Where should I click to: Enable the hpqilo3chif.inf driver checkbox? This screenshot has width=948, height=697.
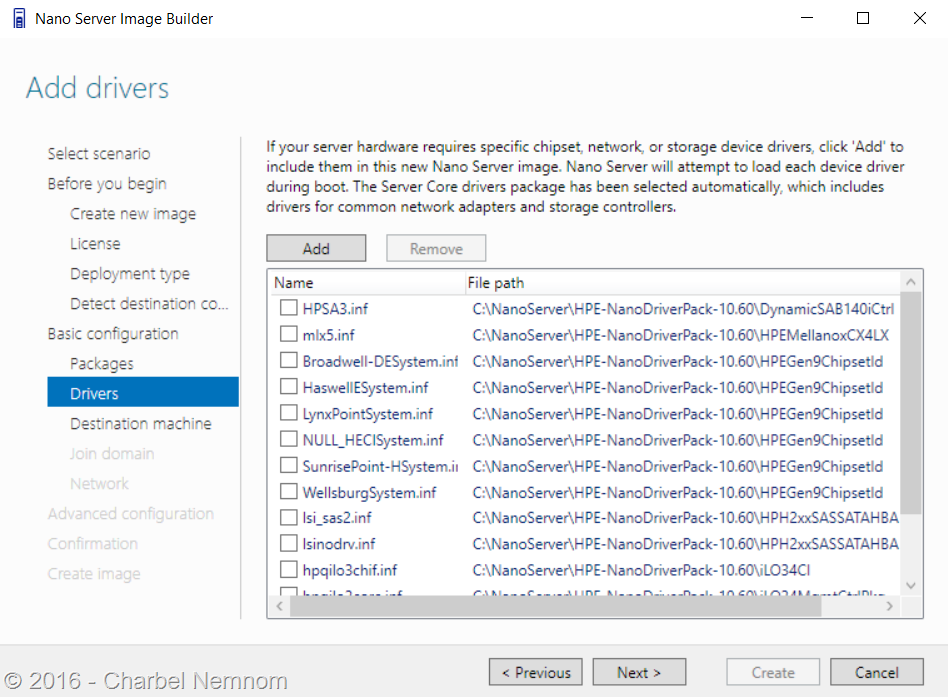(288, 569)
